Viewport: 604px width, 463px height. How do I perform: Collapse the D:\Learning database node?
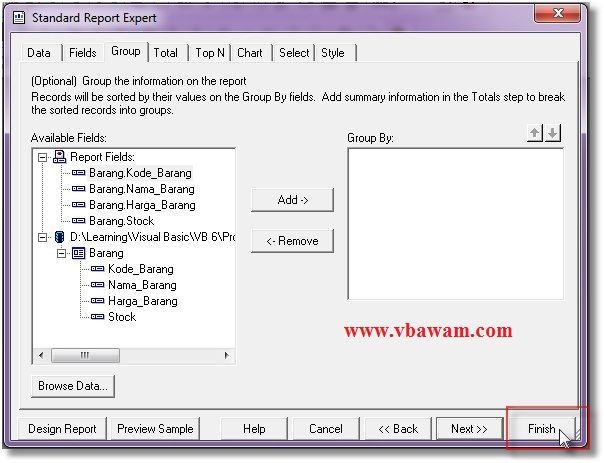tap(42, 237)
